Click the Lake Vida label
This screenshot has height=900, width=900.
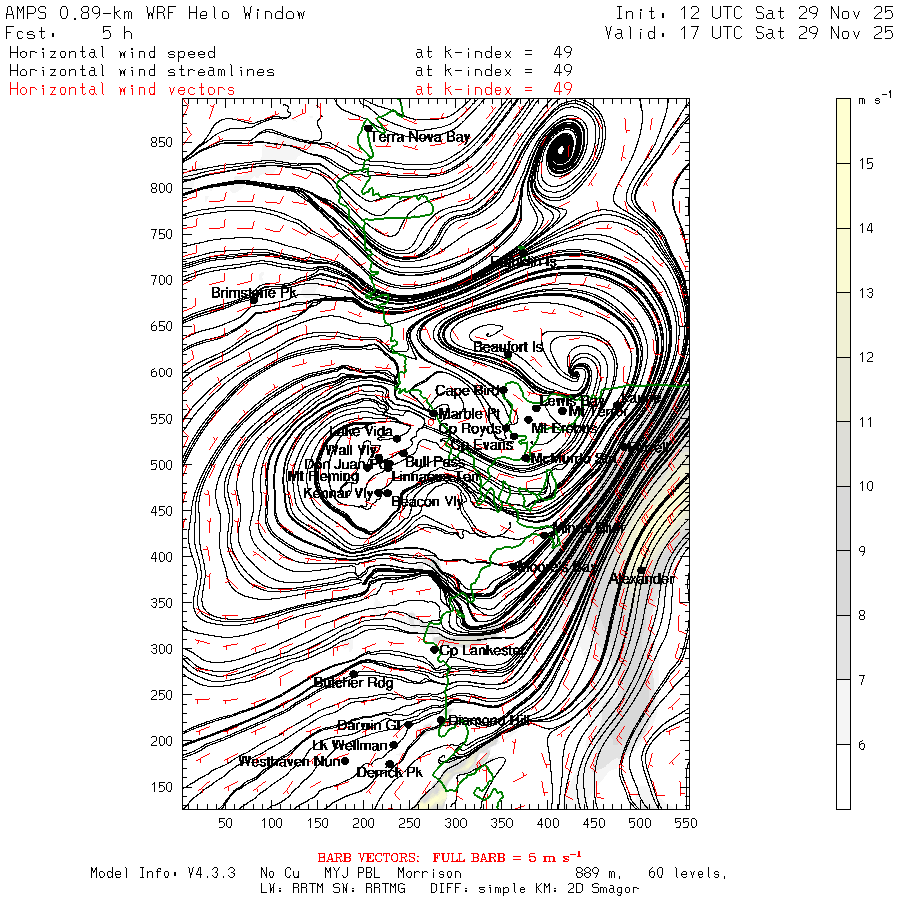361,431
